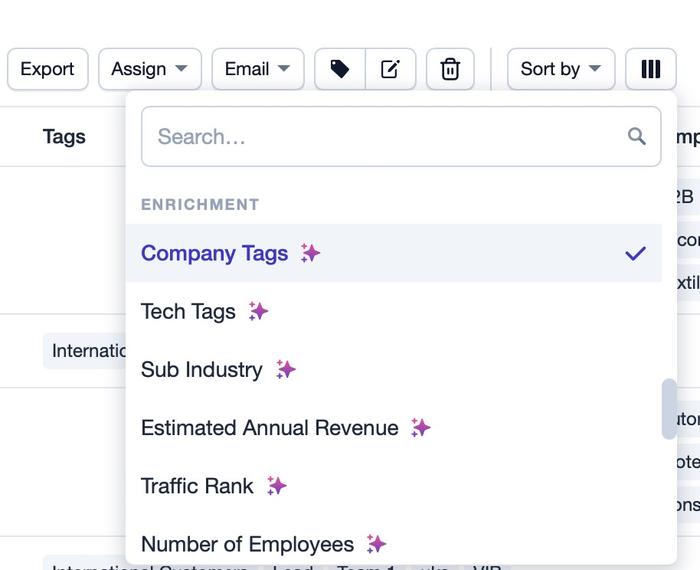Click the Export button
The width and height of the screenshot is (700, 570).
[48, 69]
